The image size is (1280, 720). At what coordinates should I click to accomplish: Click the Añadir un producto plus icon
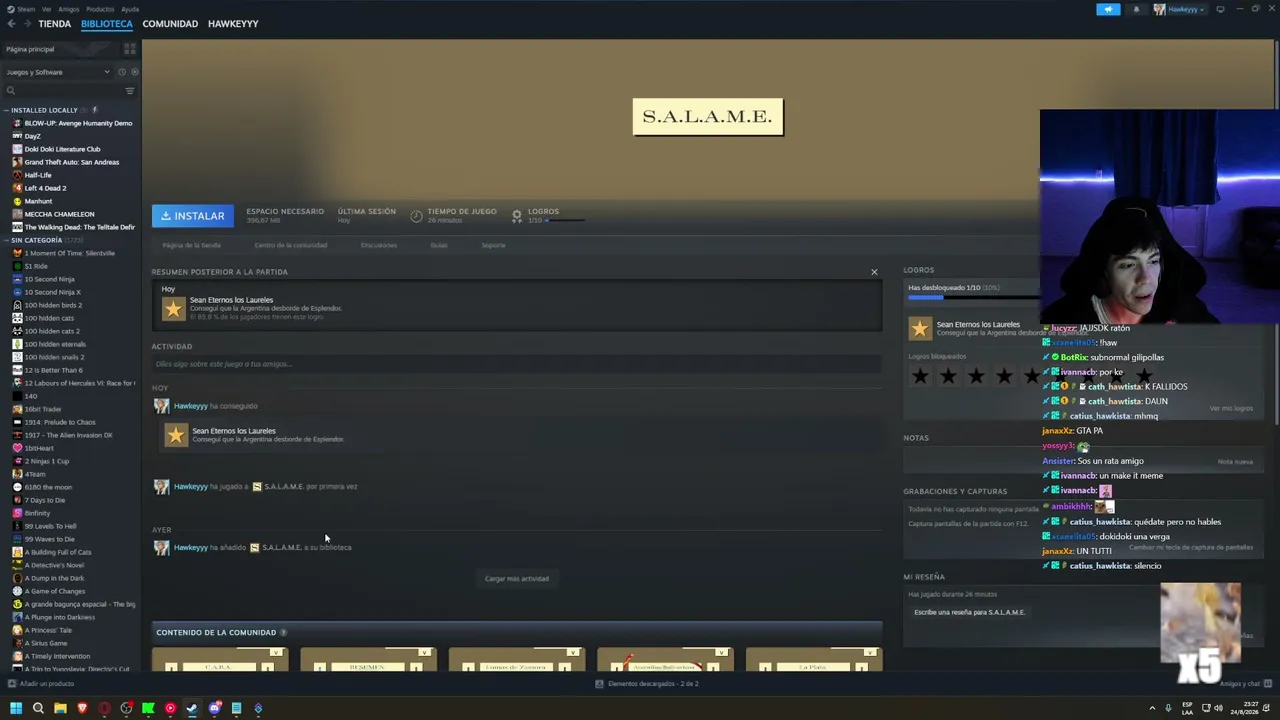11,684
